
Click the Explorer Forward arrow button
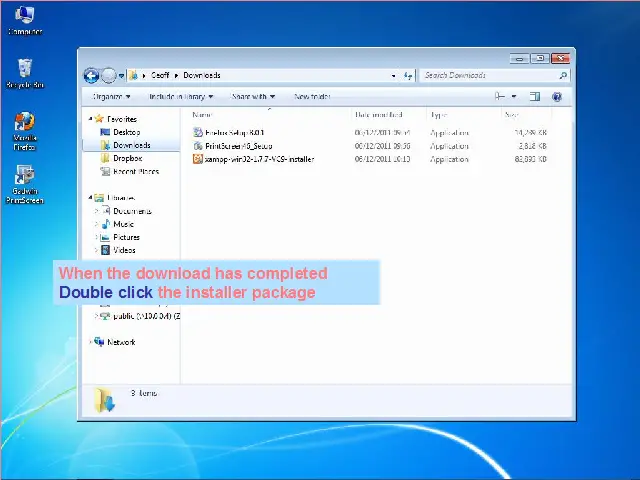(107, 75)
